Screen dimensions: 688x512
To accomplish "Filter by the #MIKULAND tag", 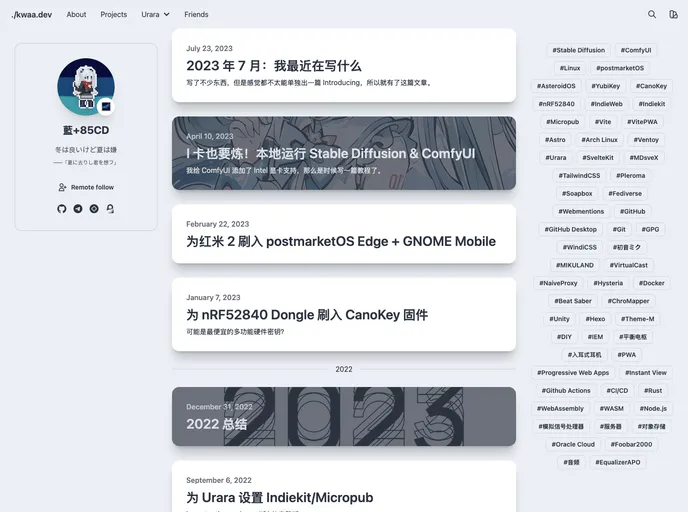I will click(x=574, y=265).
